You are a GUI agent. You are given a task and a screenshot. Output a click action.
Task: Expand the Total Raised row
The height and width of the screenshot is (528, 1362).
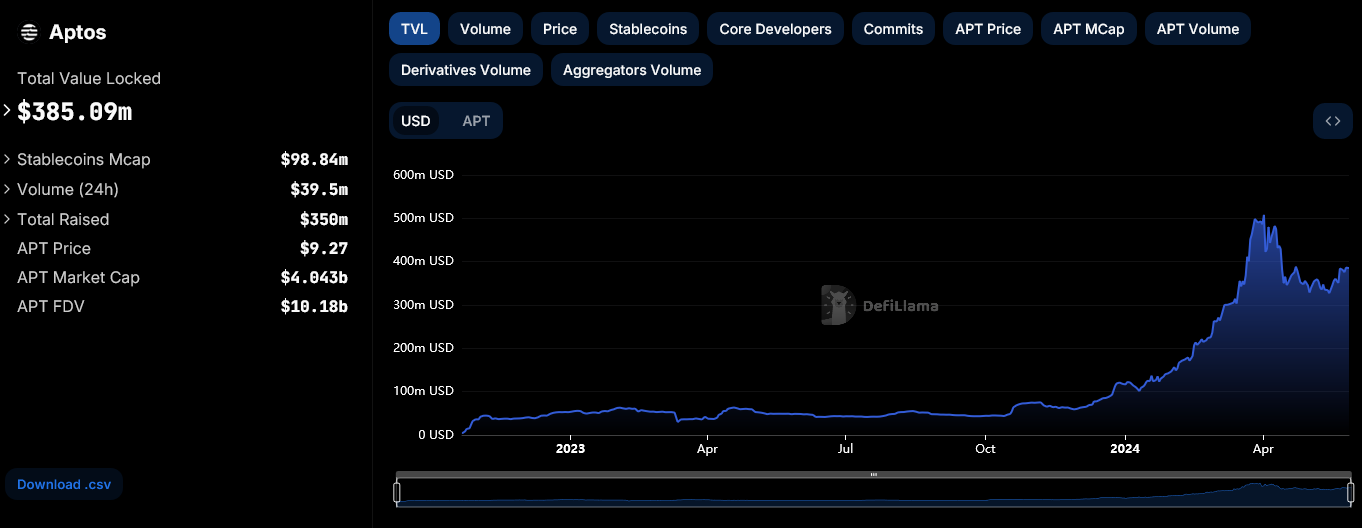pyautogui.click(x=7, y=219)
